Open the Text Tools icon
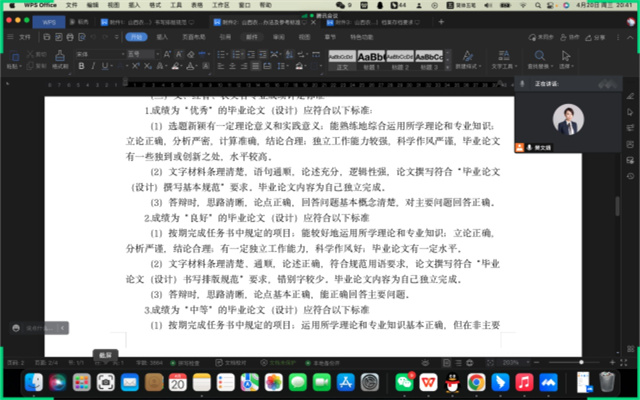This screenshot has width=640, height=400. 504,56
